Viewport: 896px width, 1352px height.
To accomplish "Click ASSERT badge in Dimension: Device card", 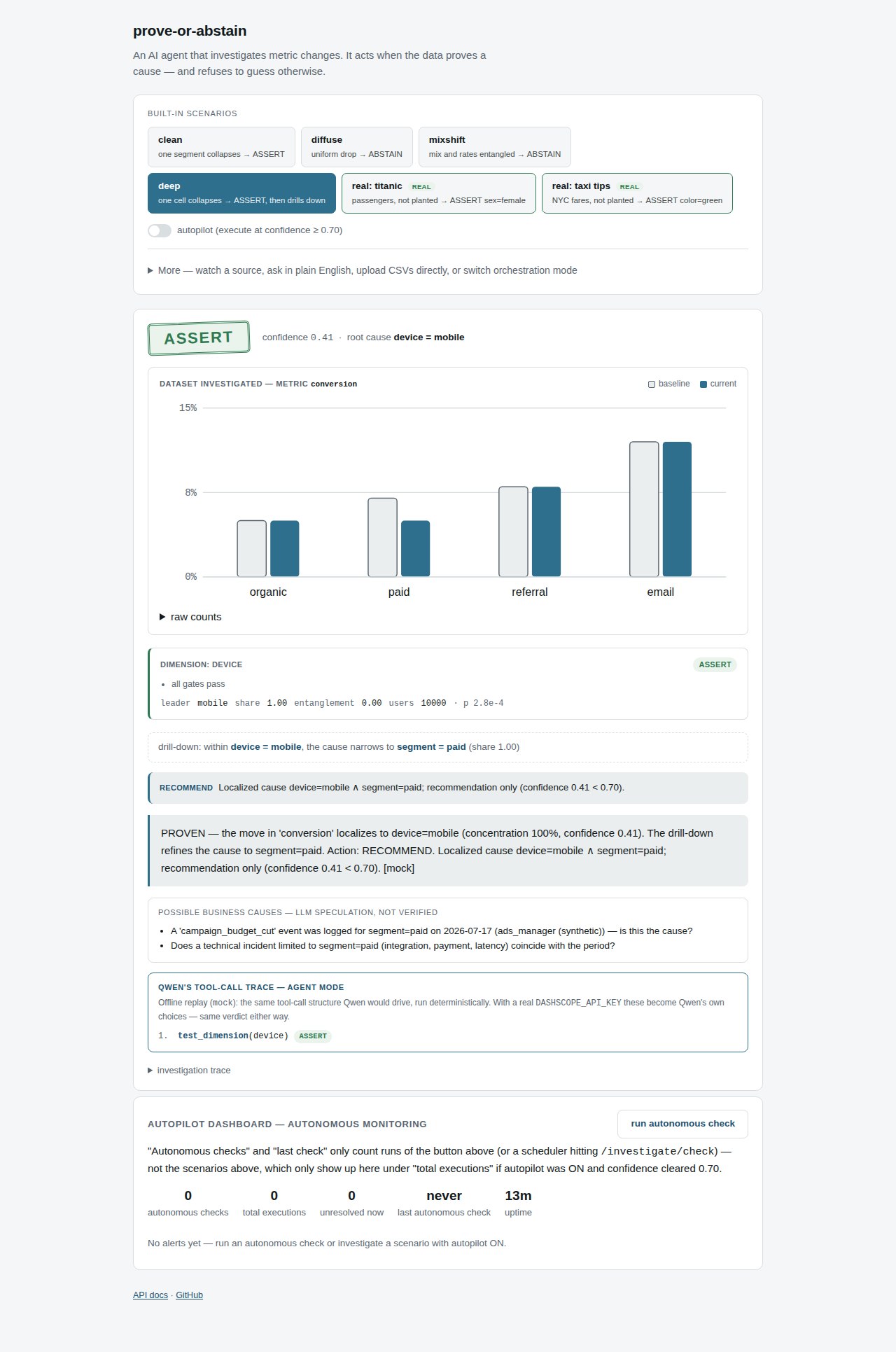I will click(x=715, y=664).
